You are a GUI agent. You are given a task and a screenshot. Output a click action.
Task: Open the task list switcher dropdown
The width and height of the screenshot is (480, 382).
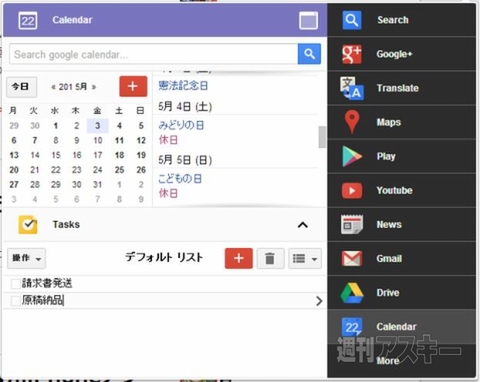pos(305,258)
